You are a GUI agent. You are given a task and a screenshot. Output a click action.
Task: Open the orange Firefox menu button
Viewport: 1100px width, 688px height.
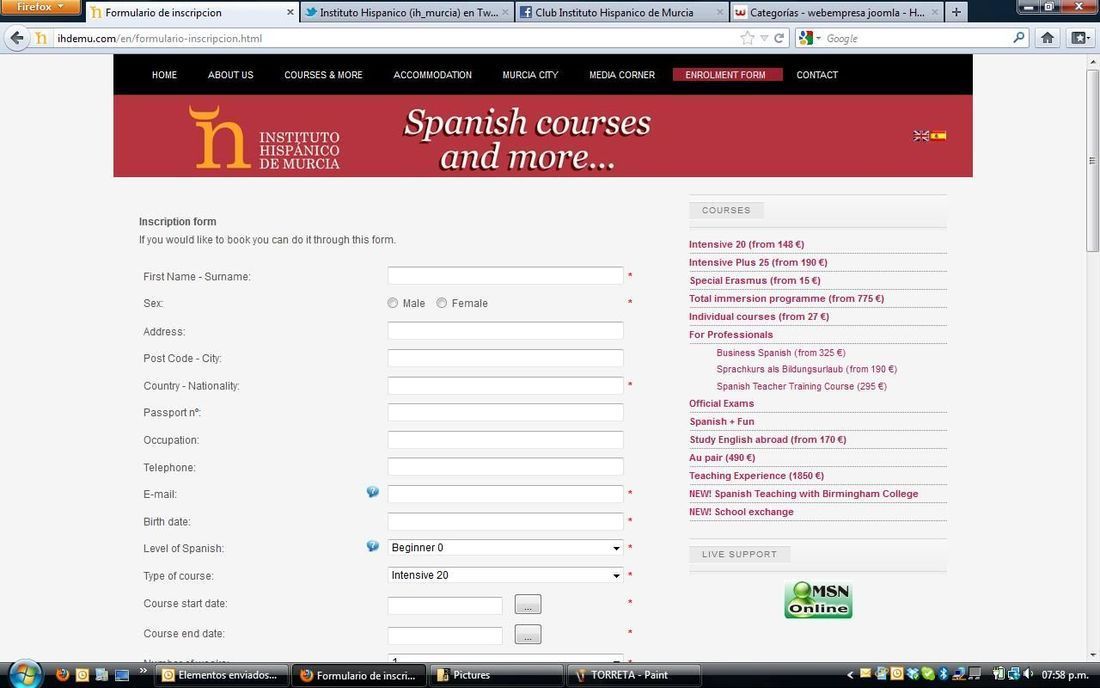point(40,6)
